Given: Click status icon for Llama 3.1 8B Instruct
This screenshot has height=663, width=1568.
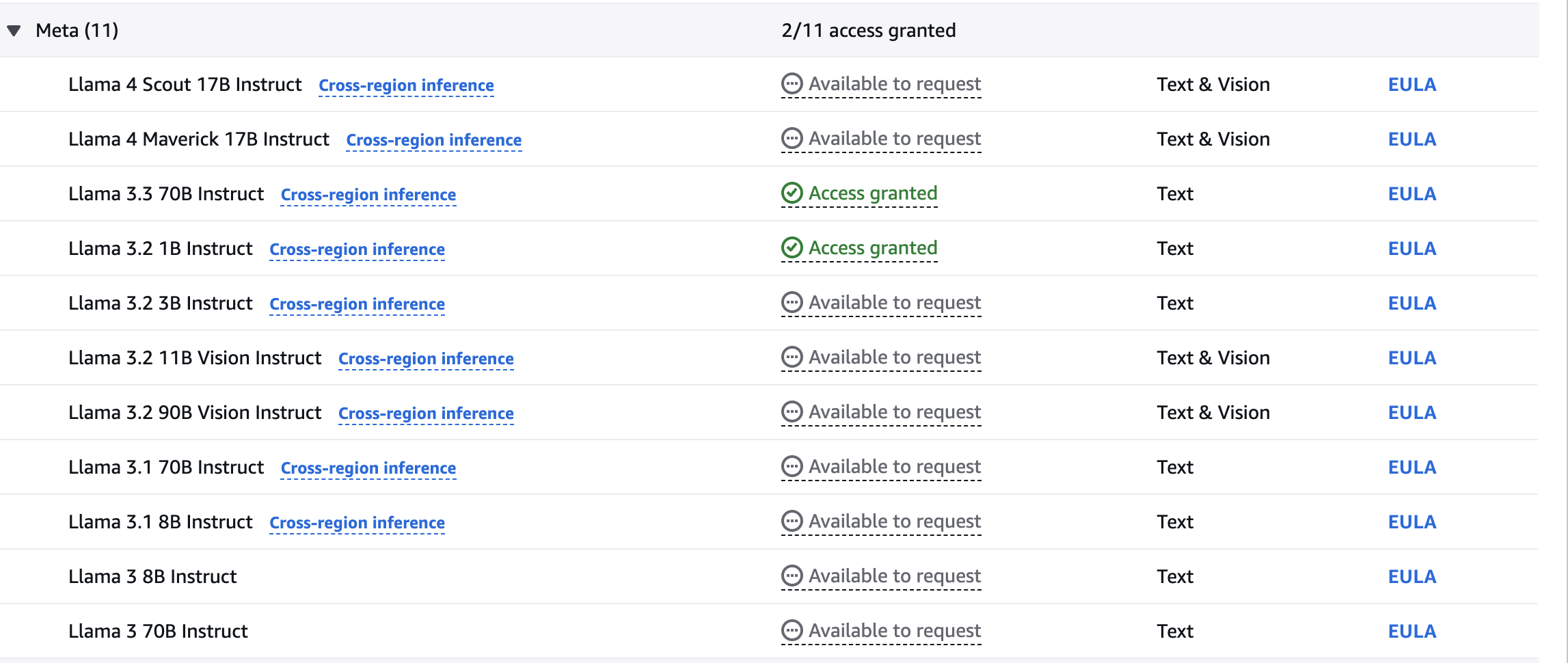Looking at the screenshot, I should [x=792, y=522].
